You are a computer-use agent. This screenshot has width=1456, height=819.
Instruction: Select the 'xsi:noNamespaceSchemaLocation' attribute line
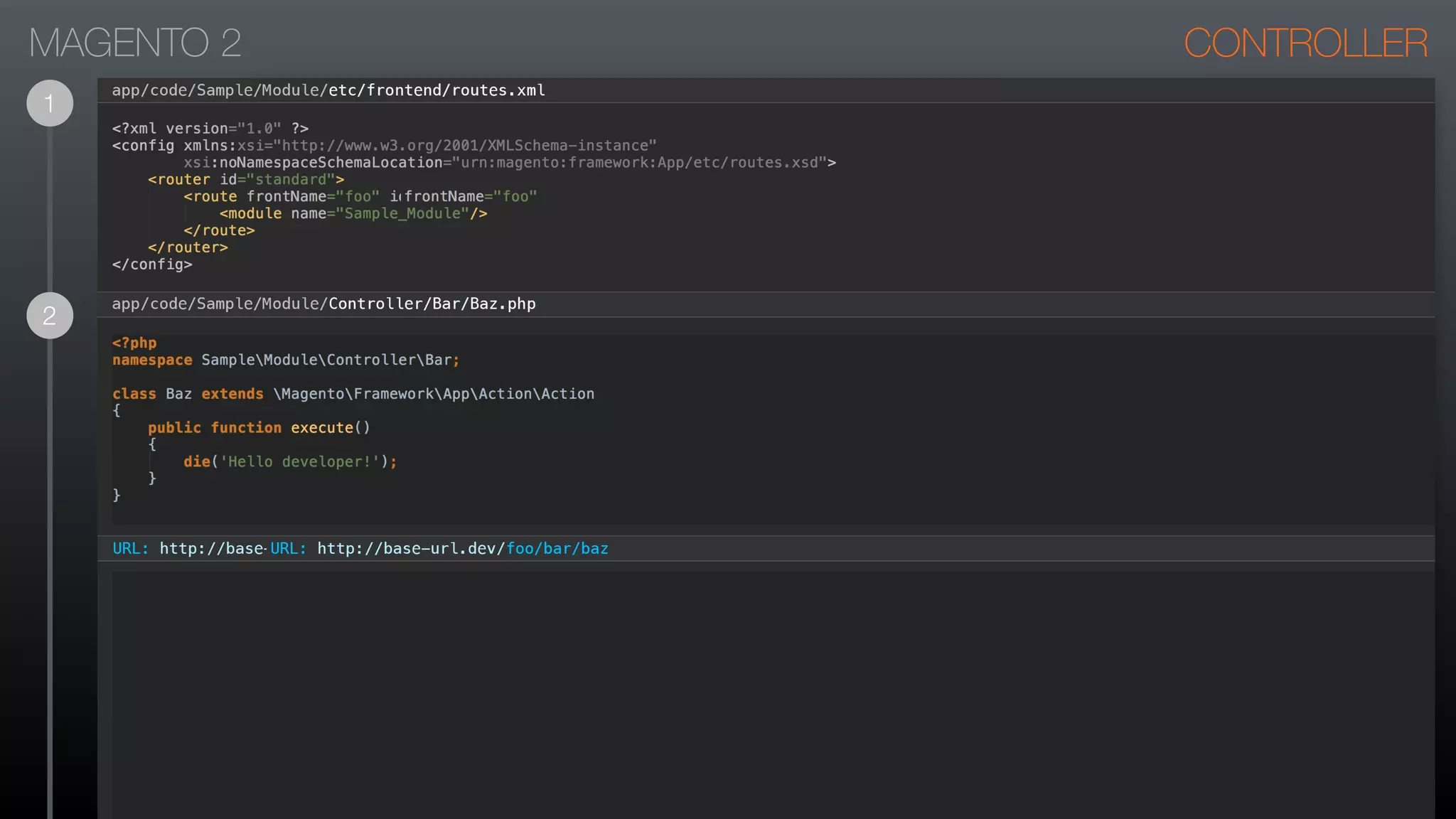tap(510, 163)
